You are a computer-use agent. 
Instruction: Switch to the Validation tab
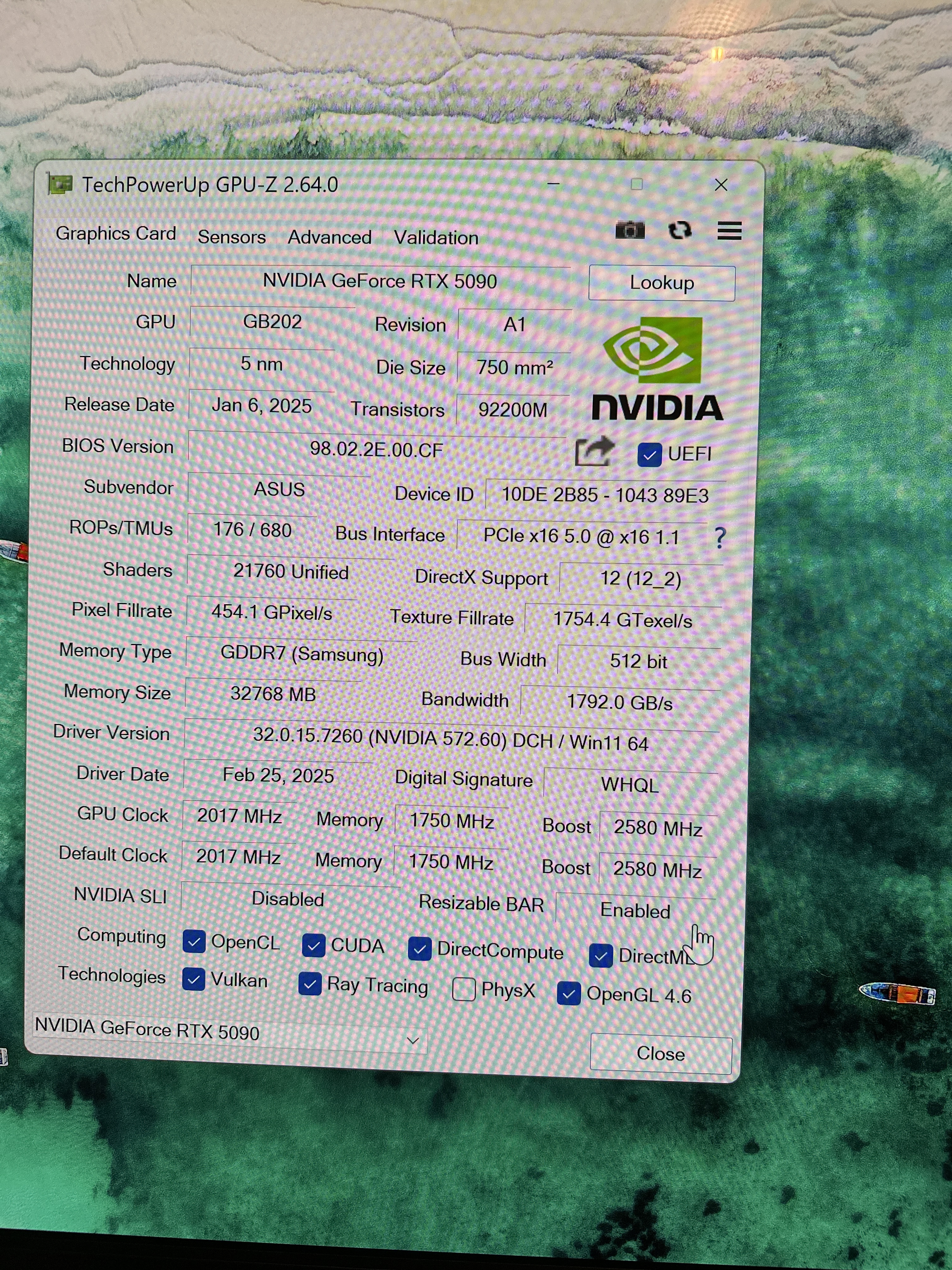click(435, 238)
